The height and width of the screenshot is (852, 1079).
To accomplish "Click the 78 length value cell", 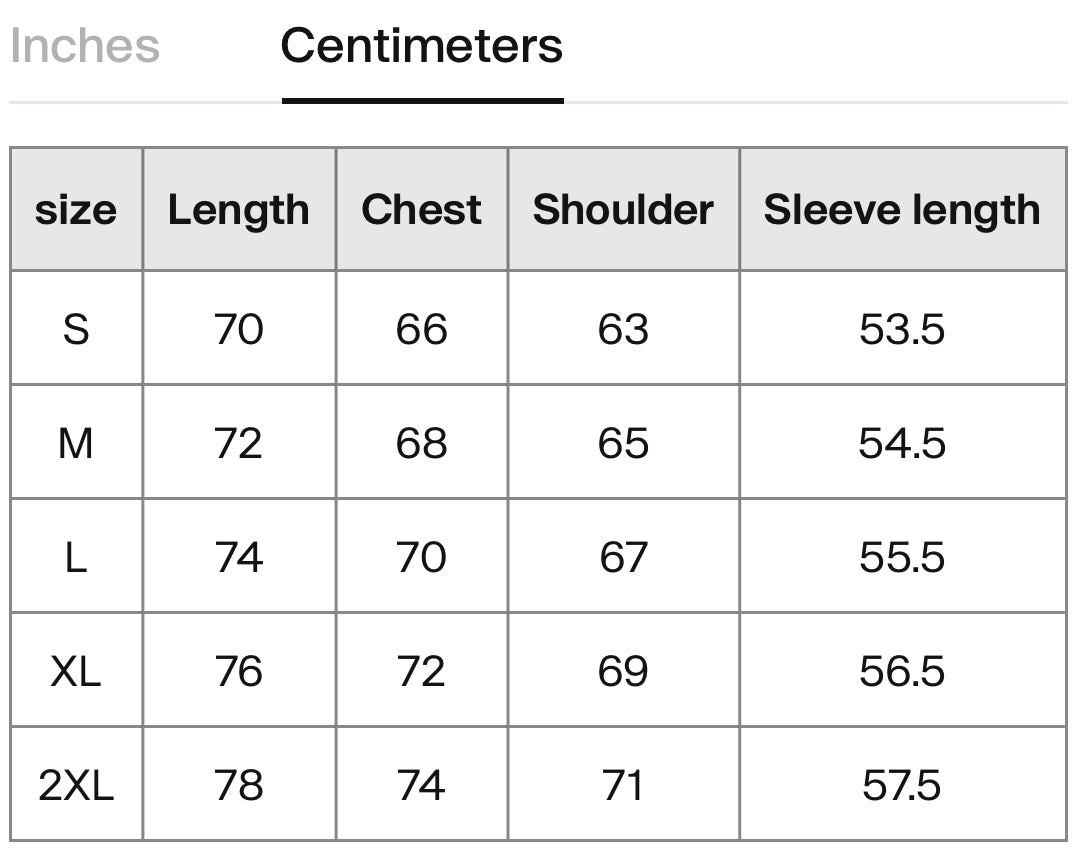I will point(239,785).
